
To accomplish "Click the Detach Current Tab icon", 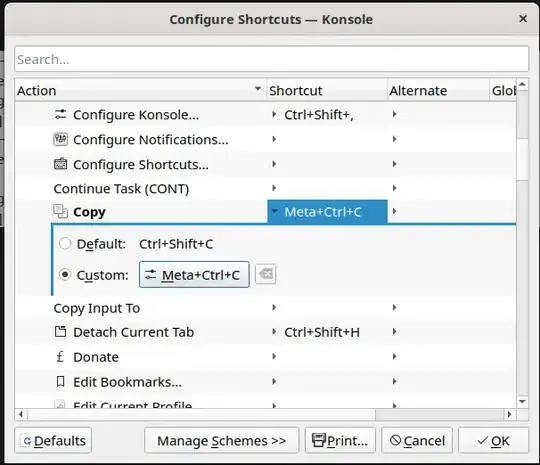I will pos(60,332).
